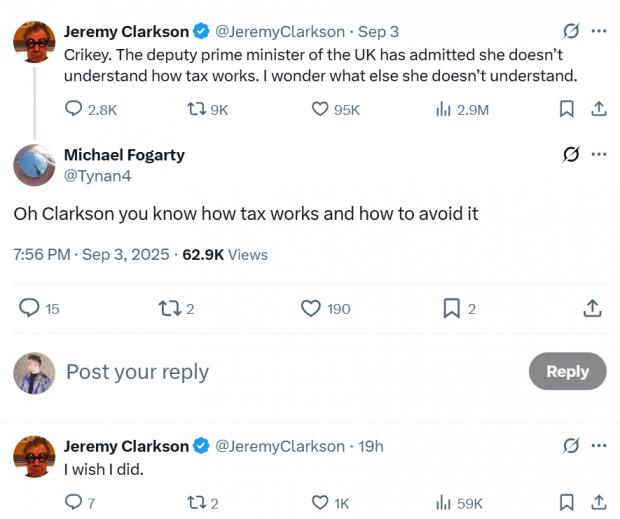Open Michael Fogarty's profile picture
620x519 pixels.
pos(34,165)
